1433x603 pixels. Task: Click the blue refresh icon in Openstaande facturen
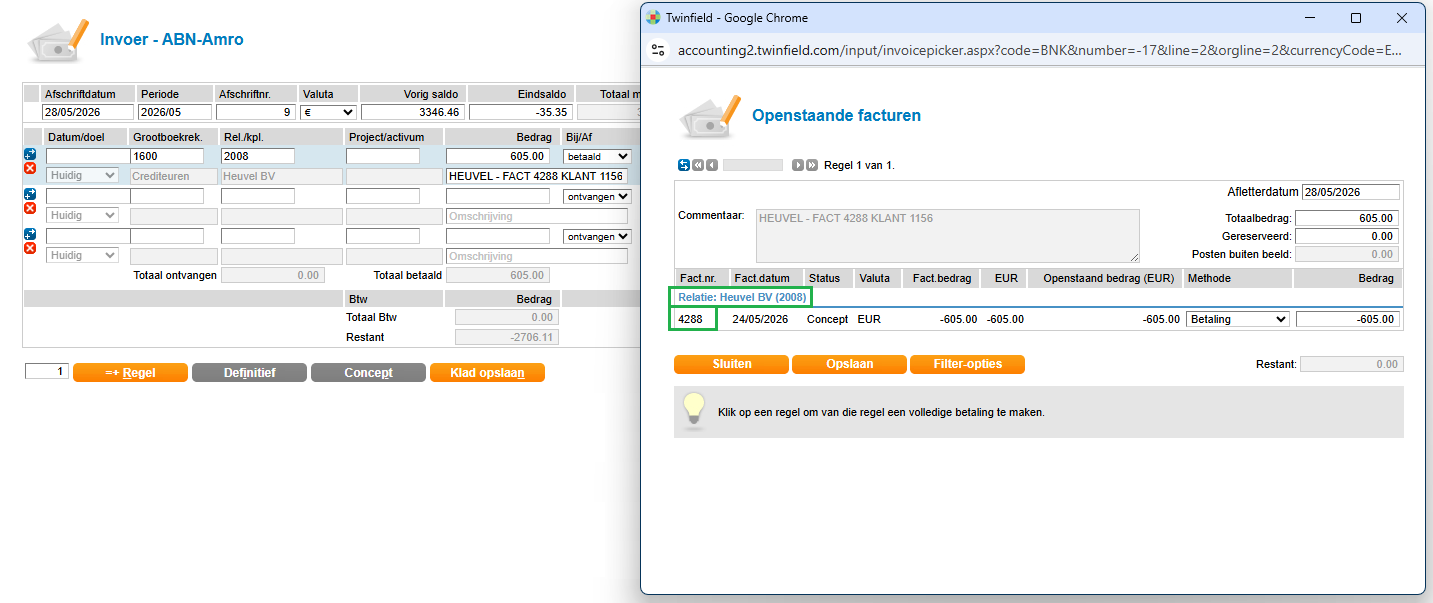(x=684, y=165)
